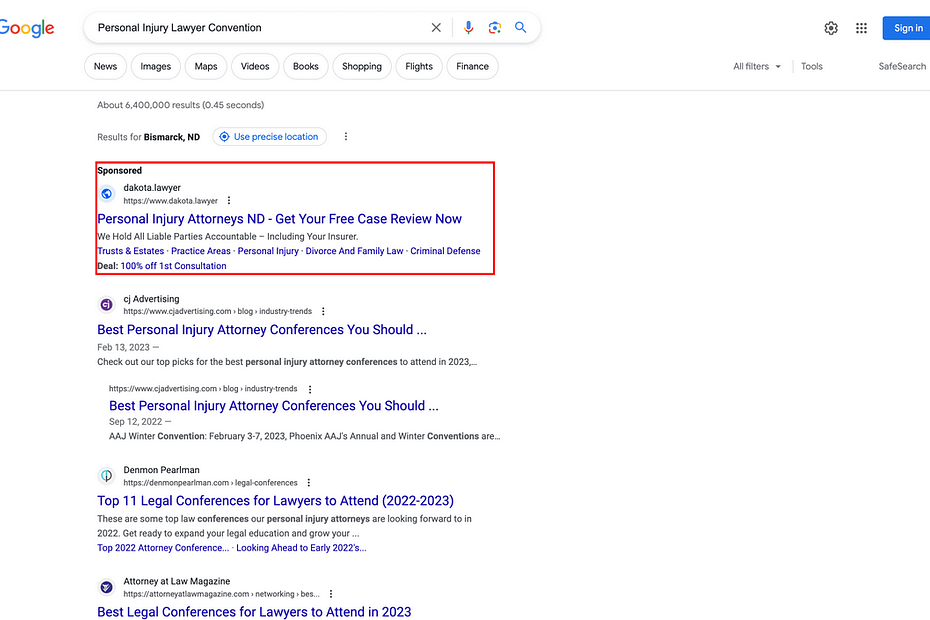The width and height of the screenshot is (930, 620).
Task: Open the Tools options
Action: [x=811, y=66]
